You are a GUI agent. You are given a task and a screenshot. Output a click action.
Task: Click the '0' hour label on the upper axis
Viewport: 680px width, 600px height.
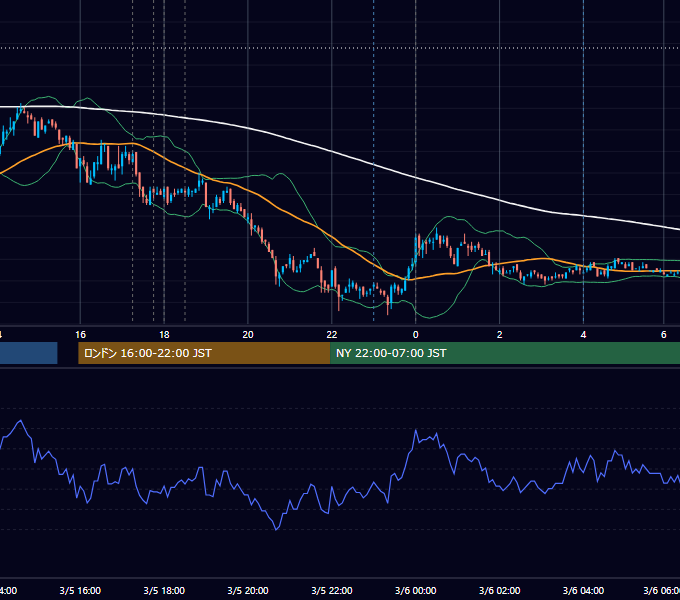click(x=415, y=335)
